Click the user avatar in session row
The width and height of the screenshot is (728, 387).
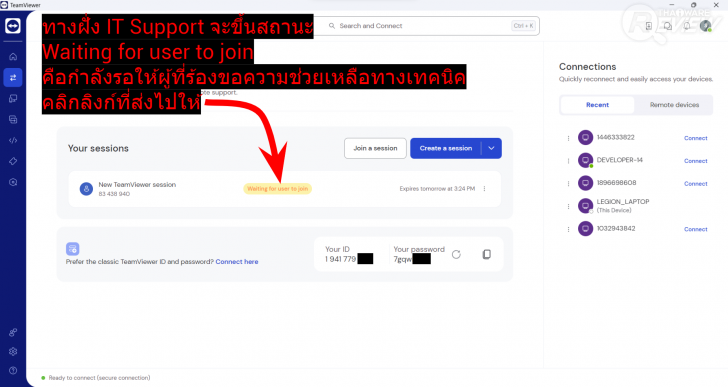[x=86, y=189]
